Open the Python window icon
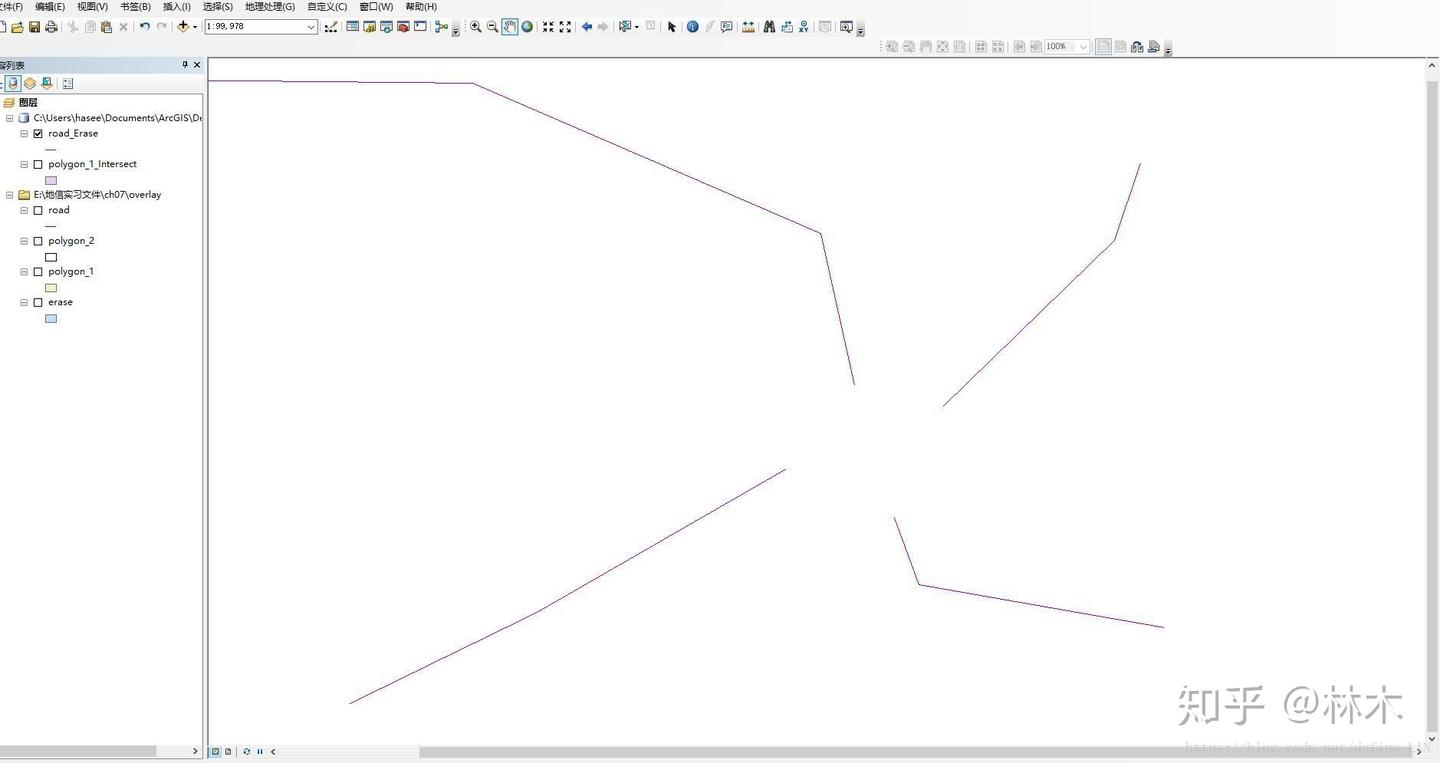 420,27
